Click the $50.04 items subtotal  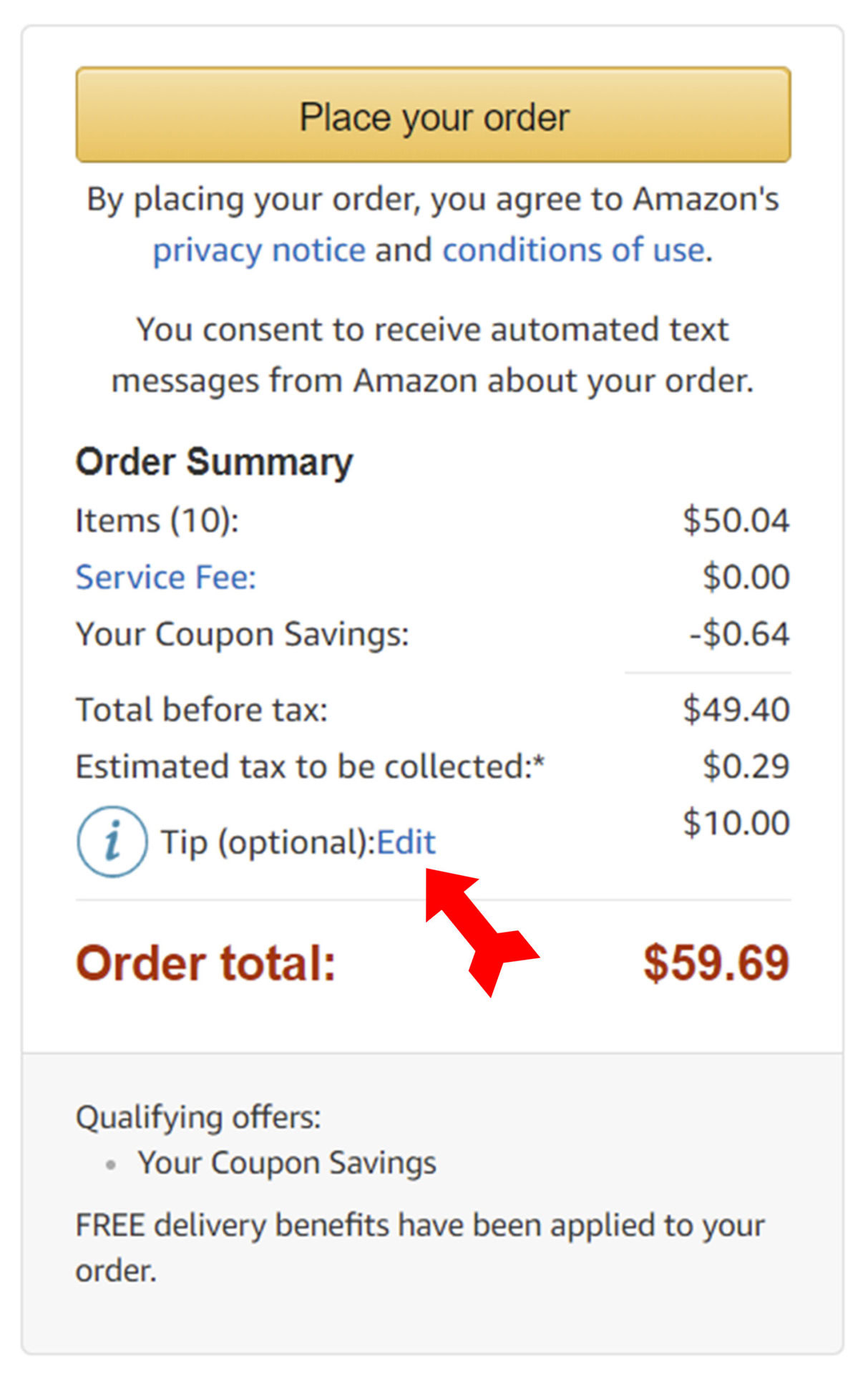pos(736,520)
